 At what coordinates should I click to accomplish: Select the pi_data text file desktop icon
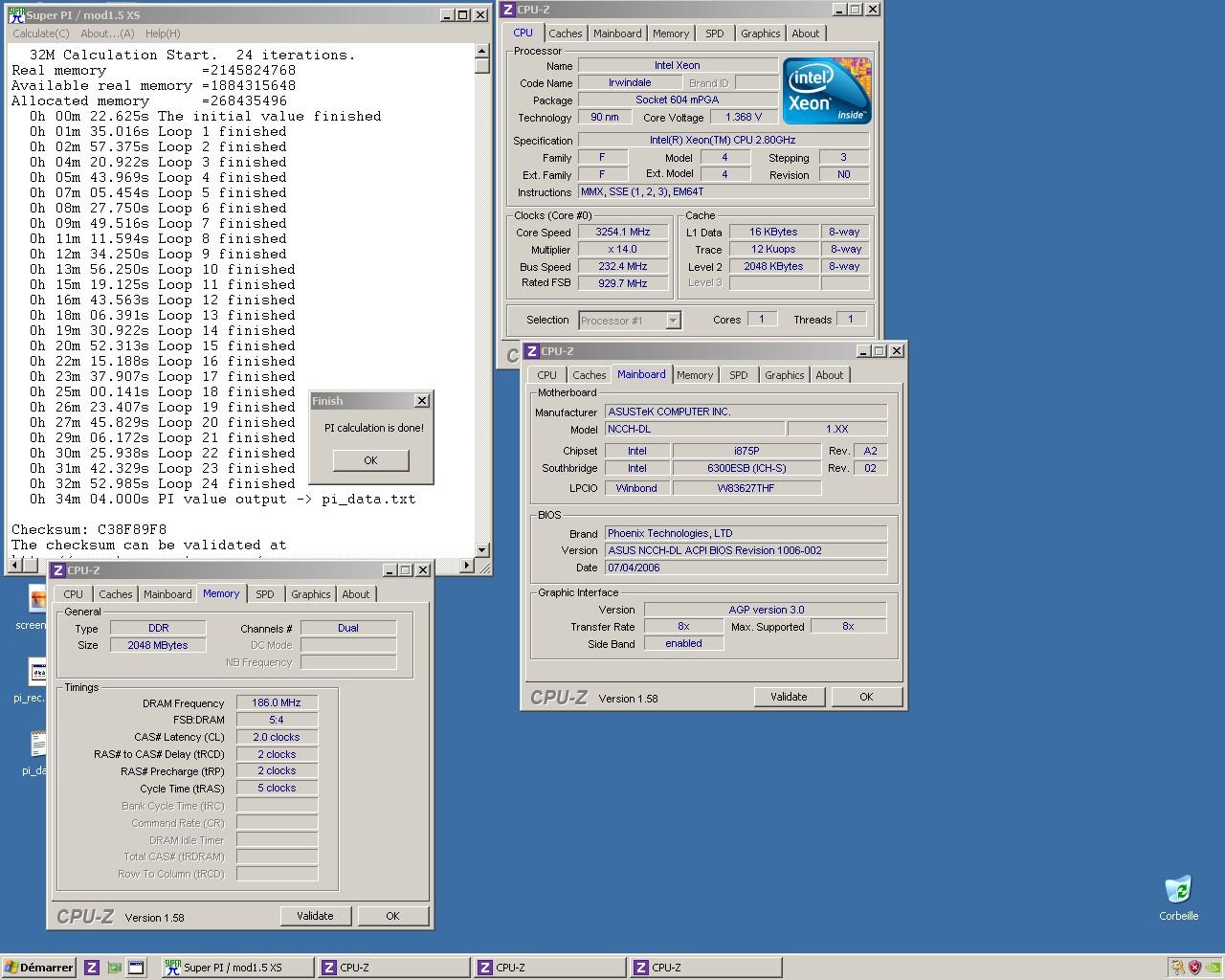[37, 746]
